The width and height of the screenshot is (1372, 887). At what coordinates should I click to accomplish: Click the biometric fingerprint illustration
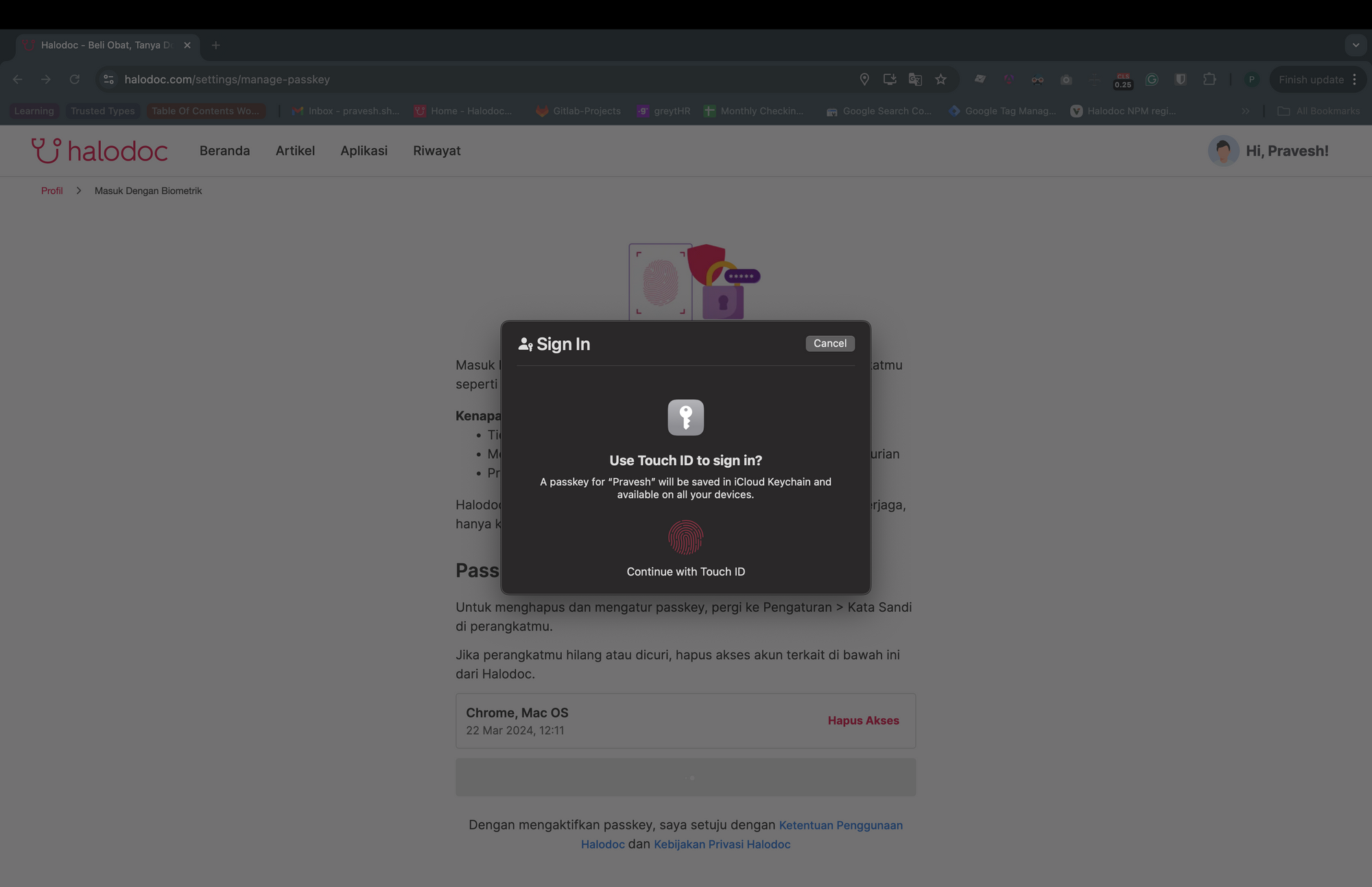(x=694, y=282)
